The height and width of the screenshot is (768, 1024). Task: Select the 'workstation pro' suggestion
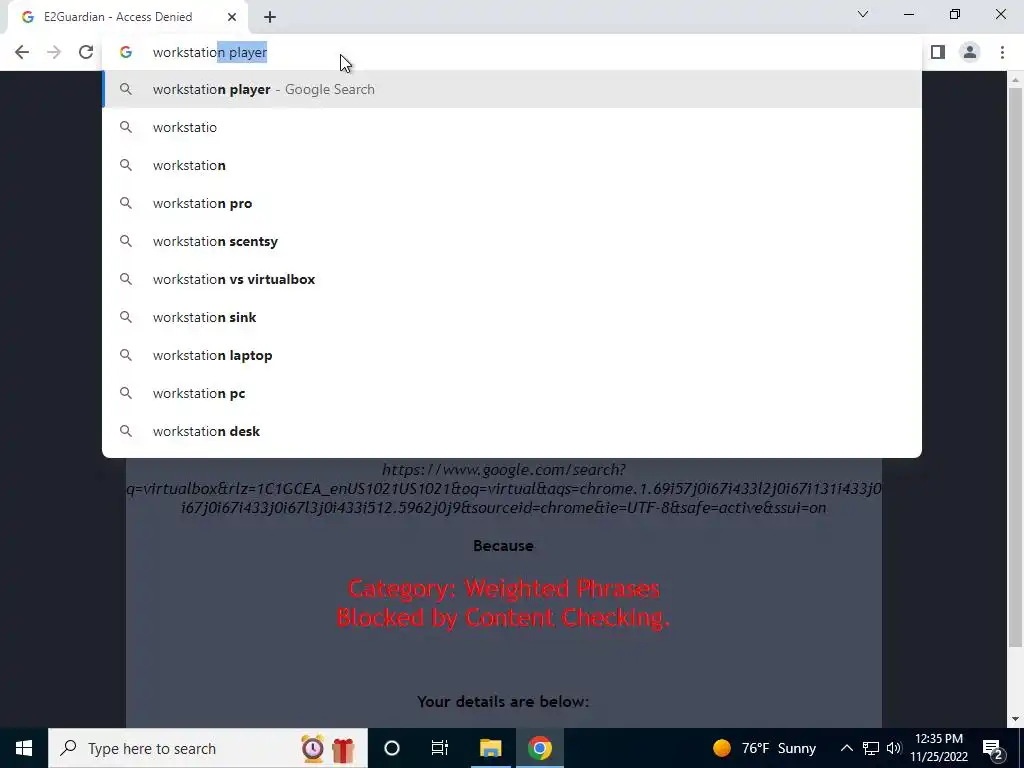[x=512, y=203]
